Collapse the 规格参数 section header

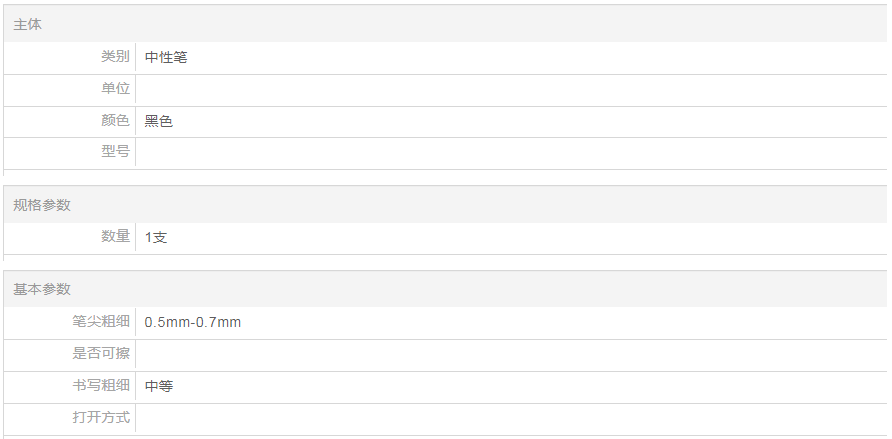click(x=42, y=205)
